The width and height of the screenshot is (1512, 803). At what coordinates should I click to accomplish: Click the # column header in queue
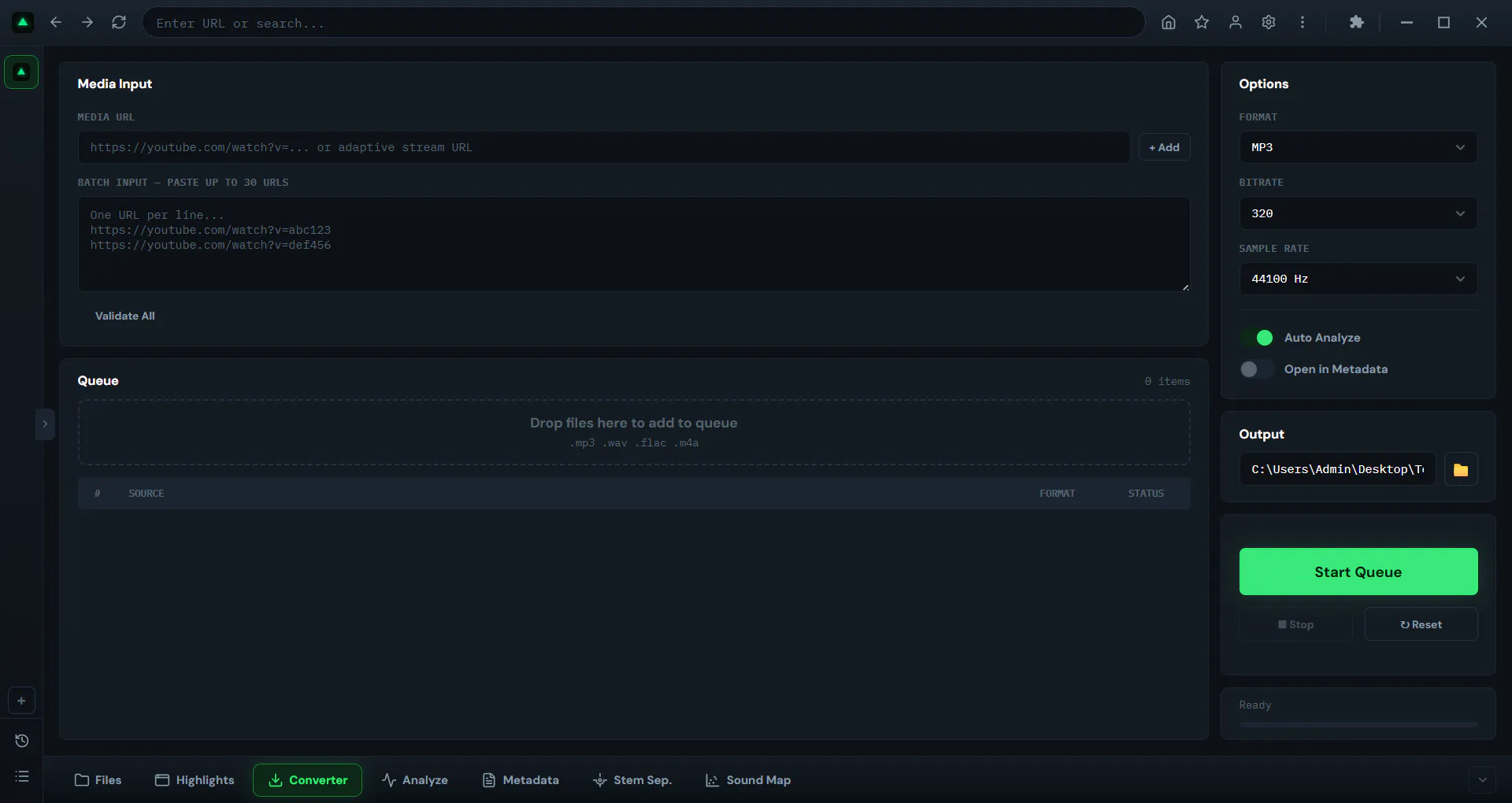[x=98, y=494]
